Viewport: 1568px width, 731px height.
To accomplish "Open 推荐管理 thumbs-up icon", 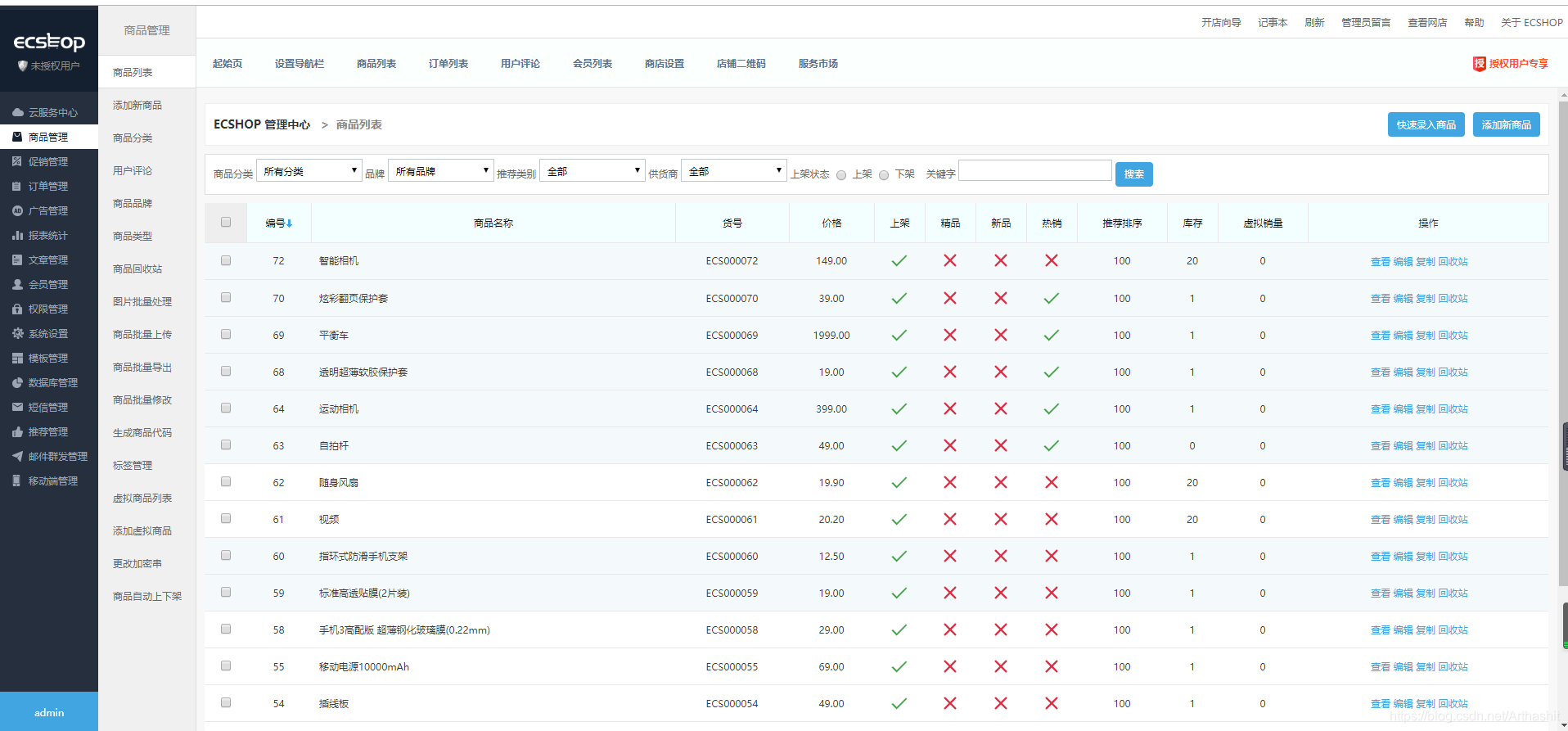I will point(17,431).
